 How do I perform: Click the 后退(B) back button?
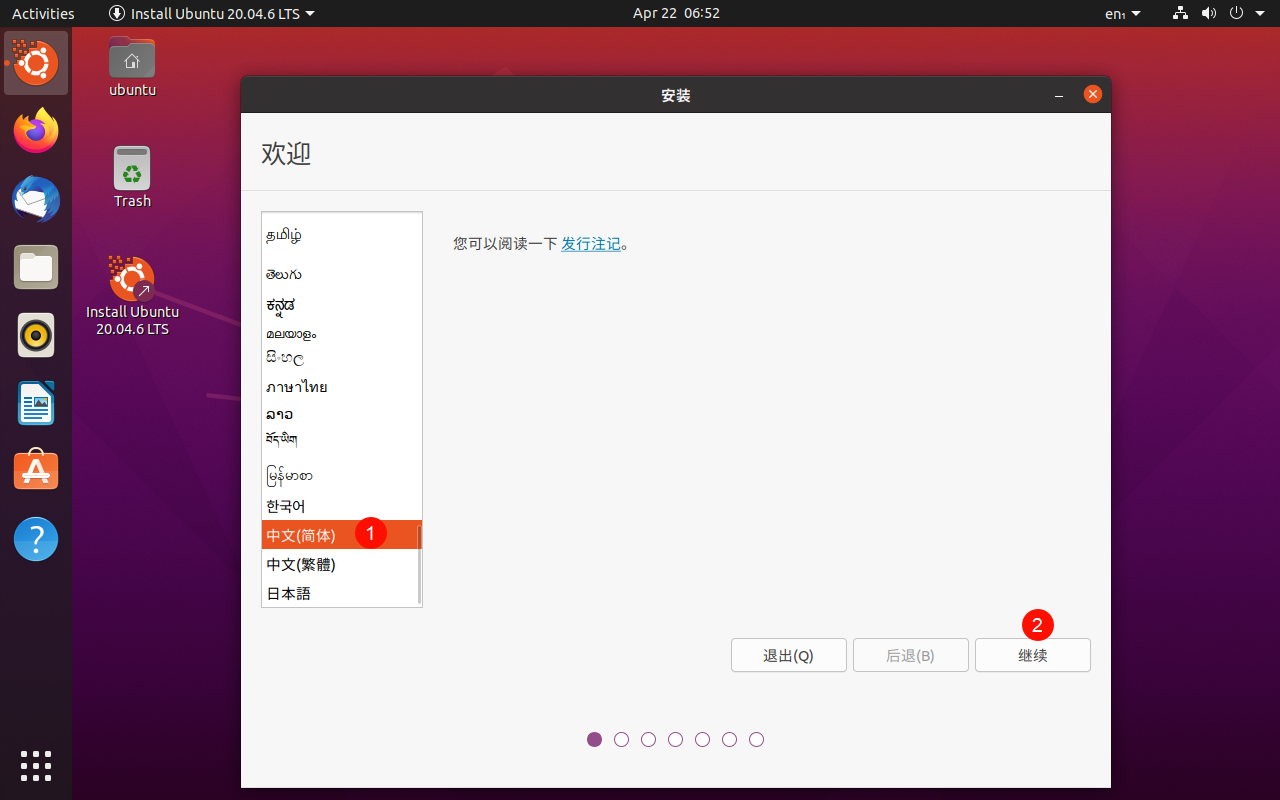pyautogui.click(x=911, y=655)
